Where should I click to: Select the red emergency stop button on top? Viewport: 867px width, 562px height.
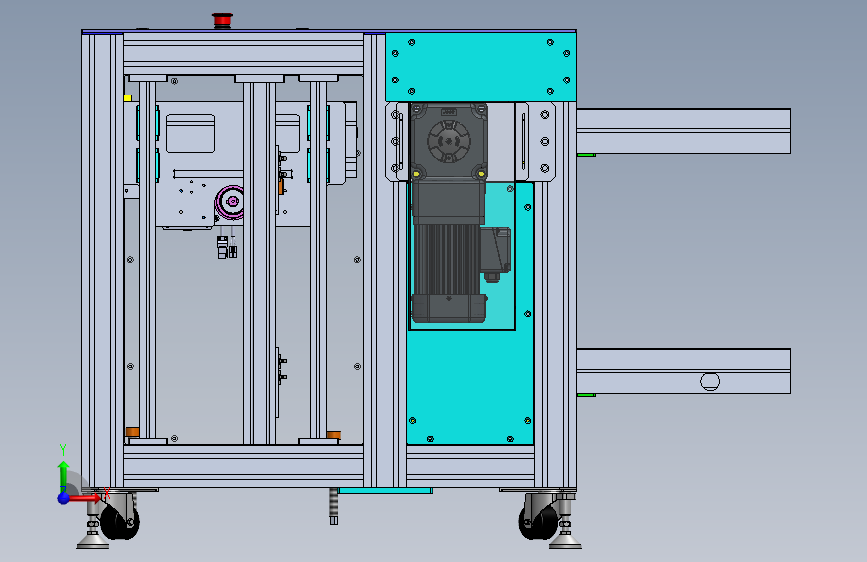pyautogui.click(x=222, y=19)
